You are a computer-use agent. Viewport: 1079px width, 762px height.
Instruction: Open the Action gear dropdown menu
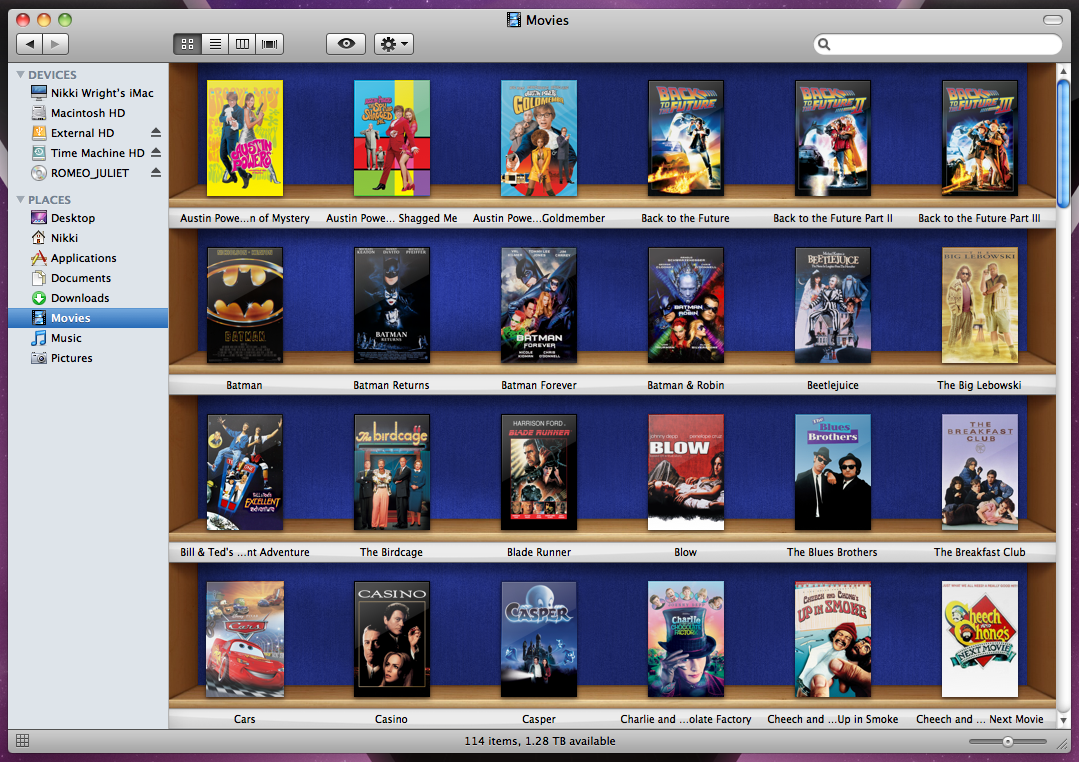click(394, 44)
